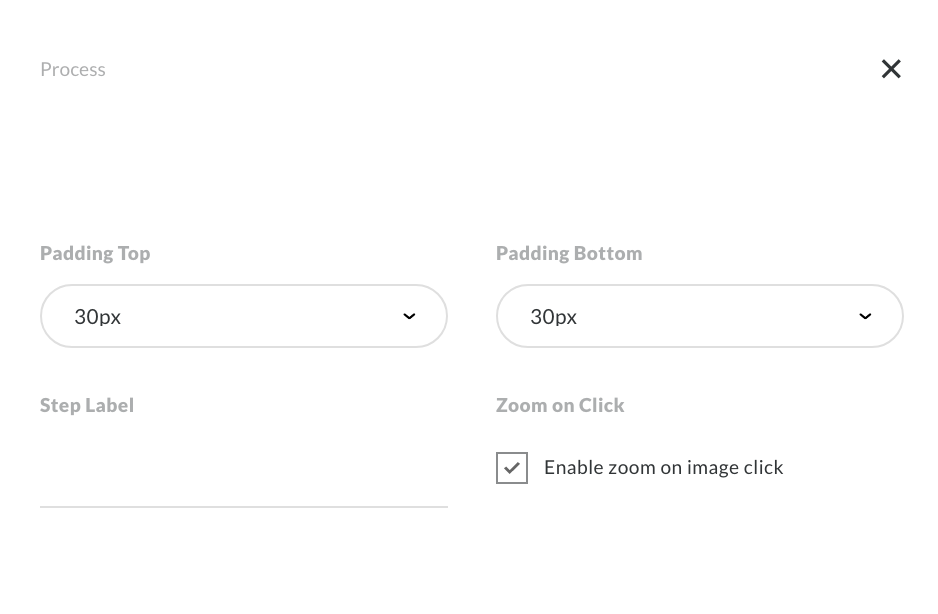Disable the zoom on image click checkbox
The image size is (938, 614).
(x=512, y=468)
